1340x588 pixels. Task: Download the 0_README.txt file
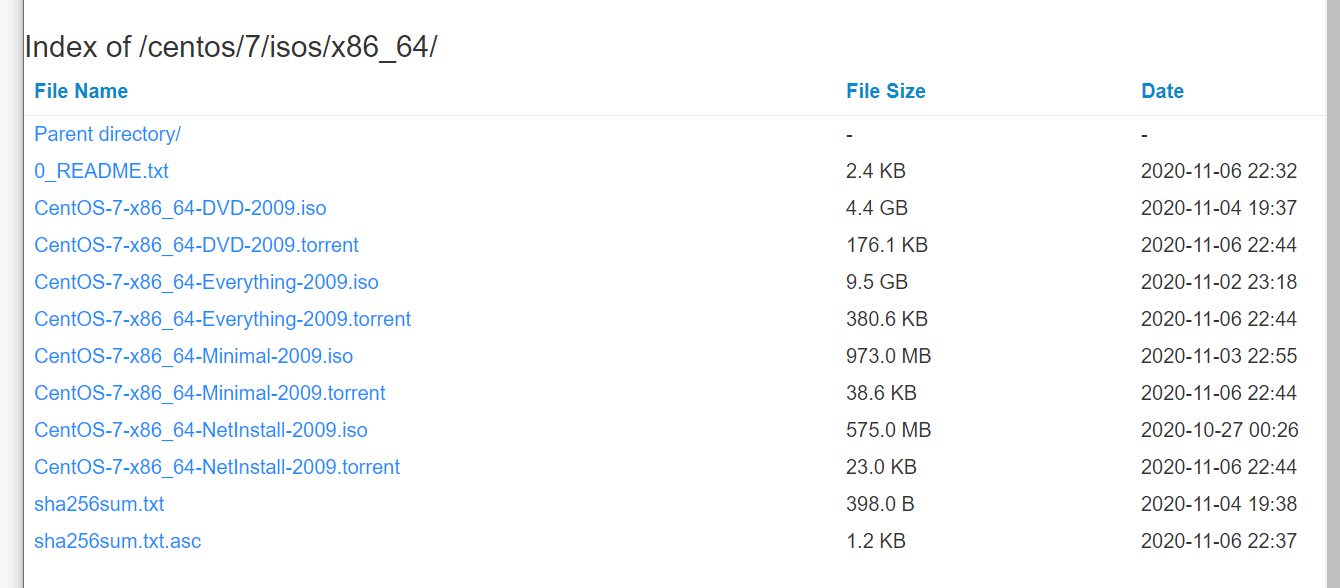click(100, 171)
